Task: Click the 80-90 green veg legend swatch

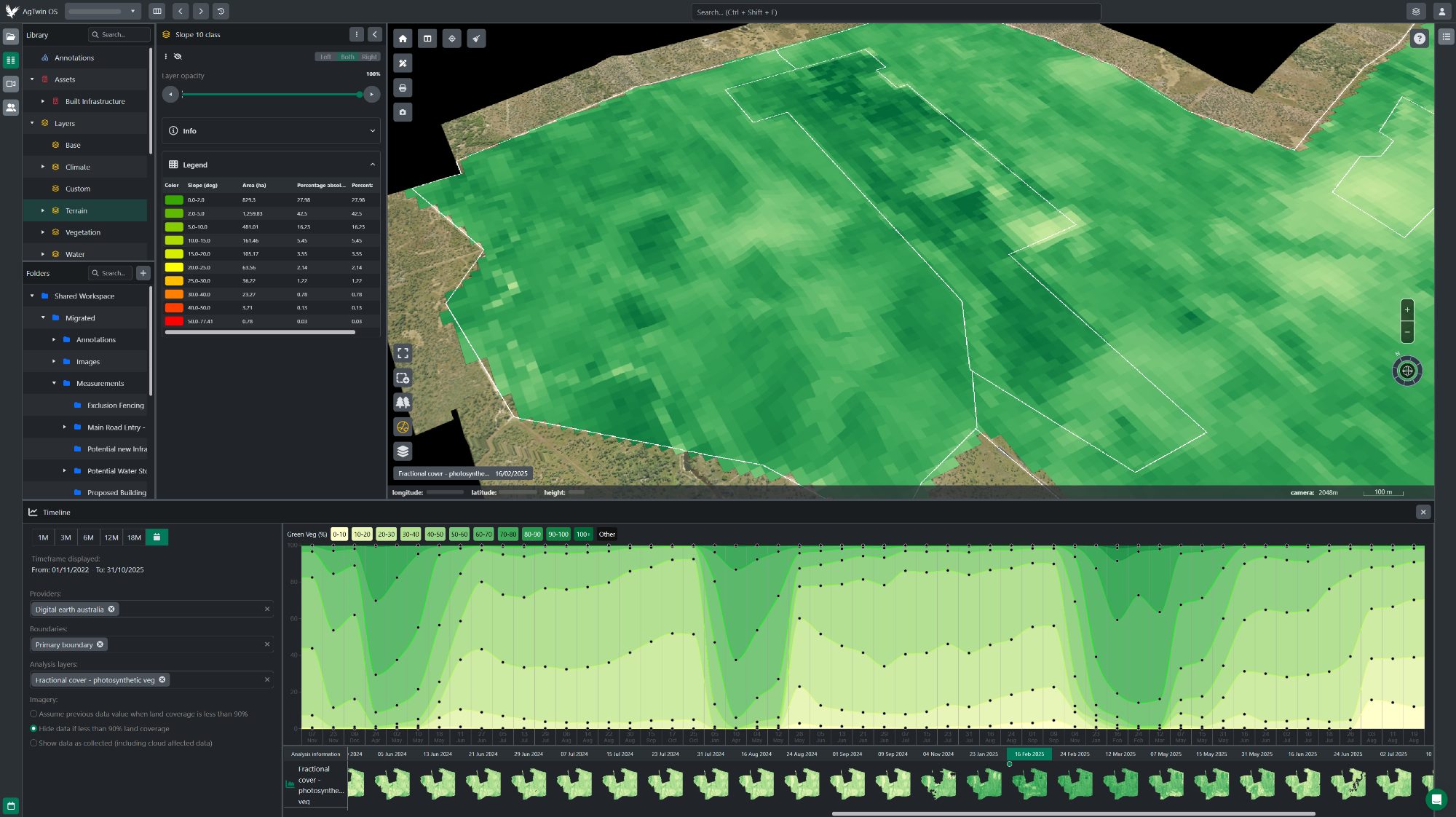Action: pos(532,534)
